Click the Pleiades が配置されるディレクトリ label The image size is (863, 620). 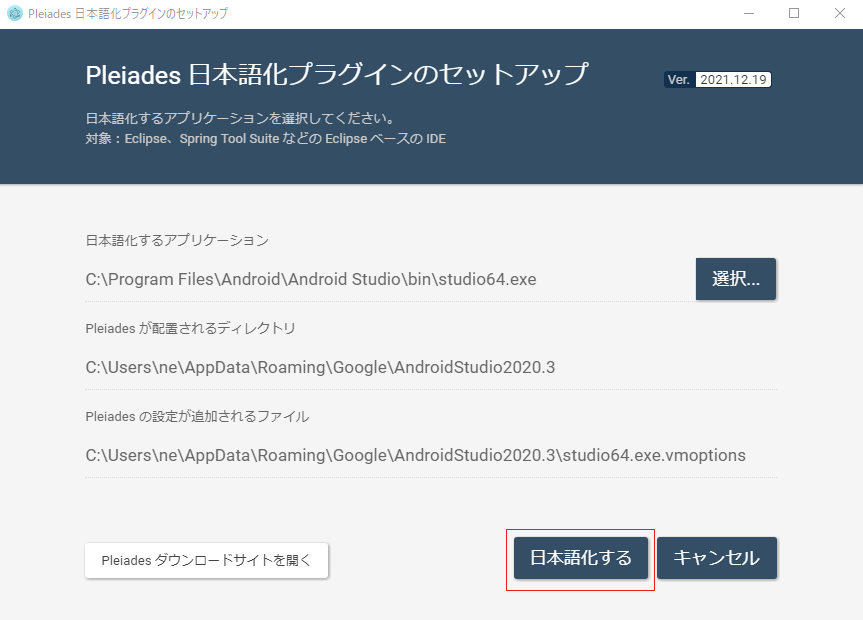click(190, 328)
